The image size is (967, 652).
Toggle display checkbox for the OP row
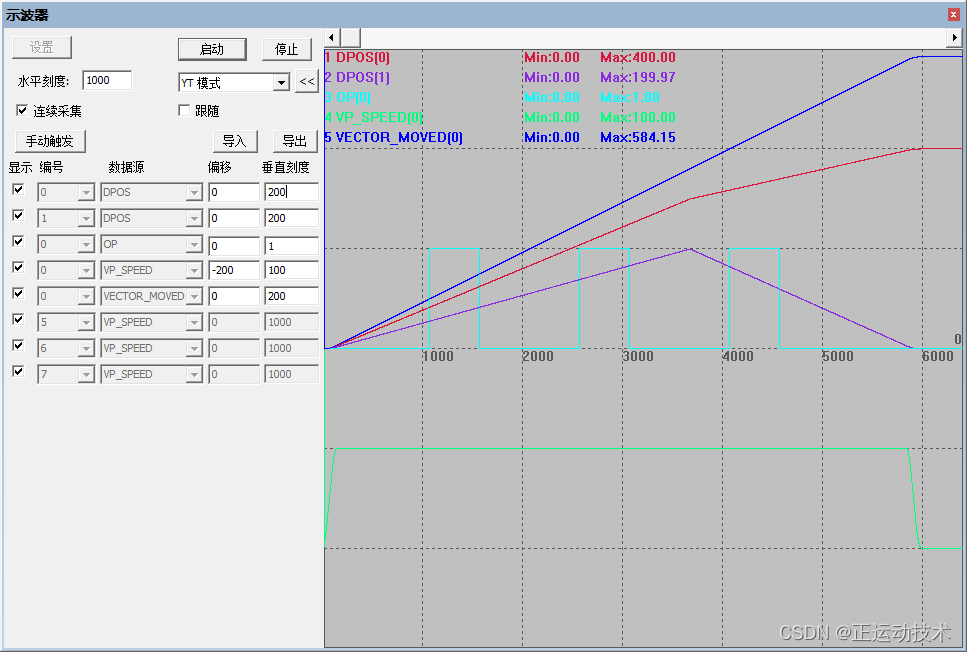click(x=19, y=241)
